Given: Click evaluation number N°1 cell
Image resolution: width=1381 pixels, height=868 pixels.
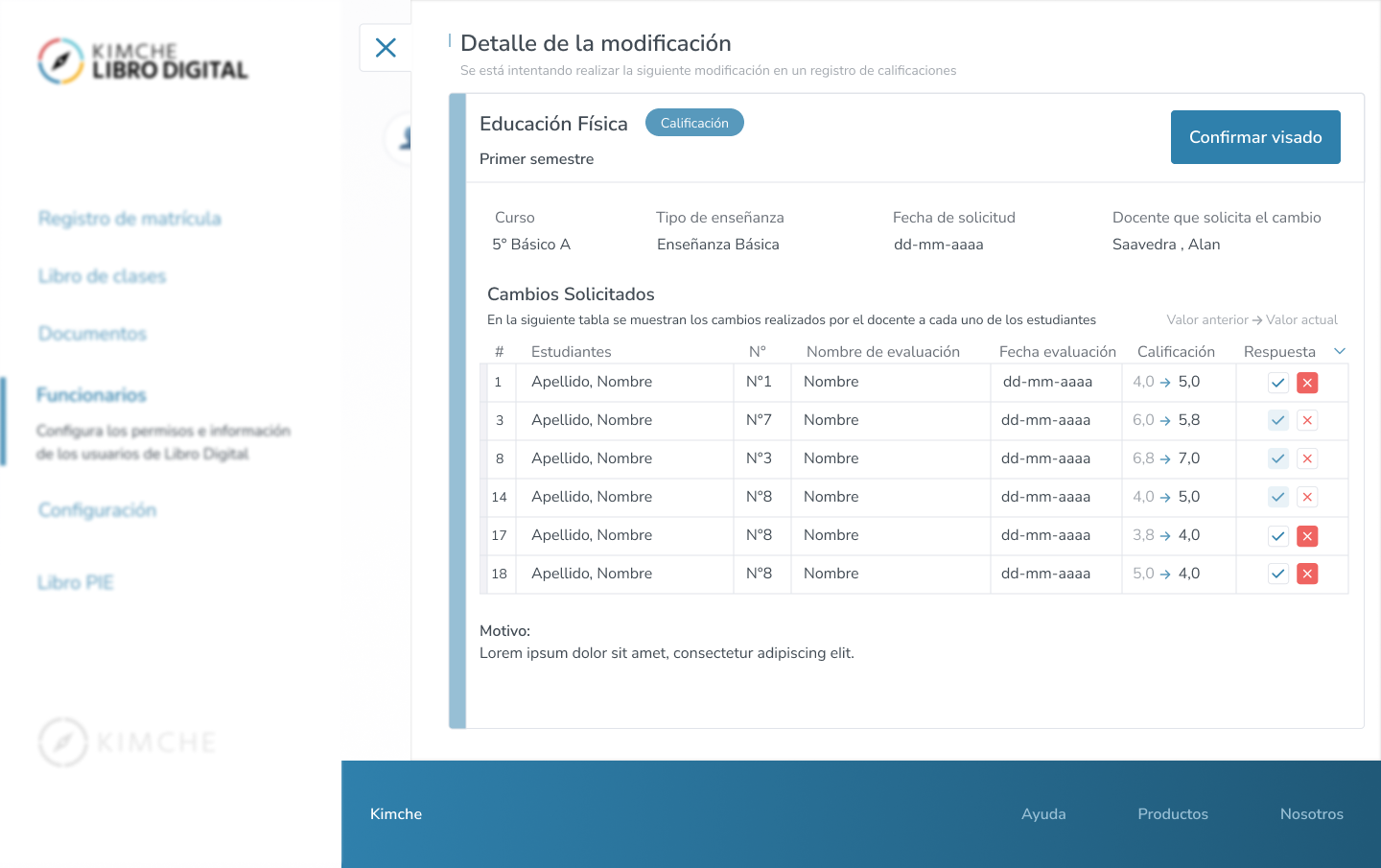Looking at the screenshot, I should [759, 382].
